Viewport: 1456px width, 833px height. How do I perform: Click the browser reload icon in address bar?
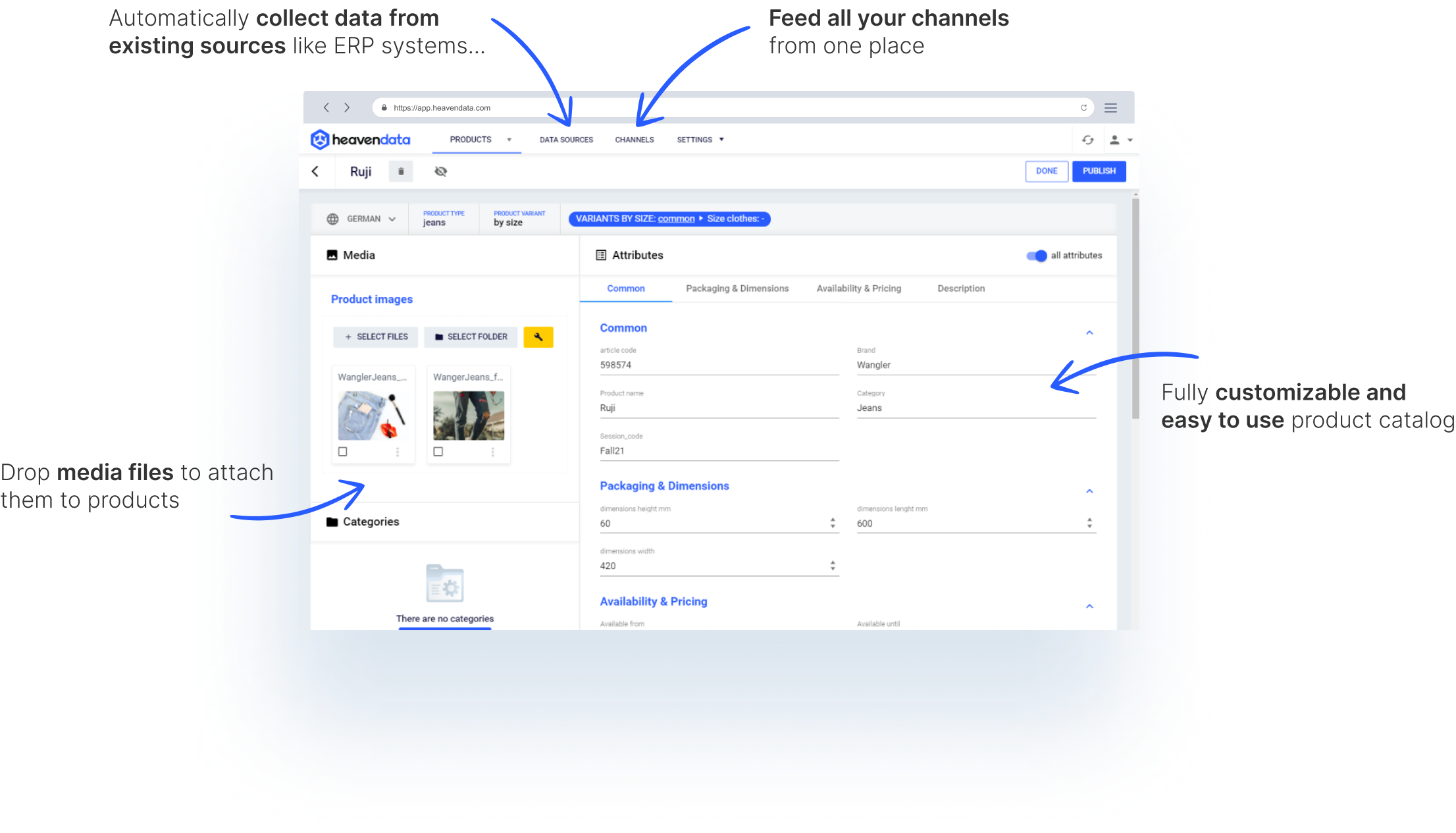(1083, 108)
